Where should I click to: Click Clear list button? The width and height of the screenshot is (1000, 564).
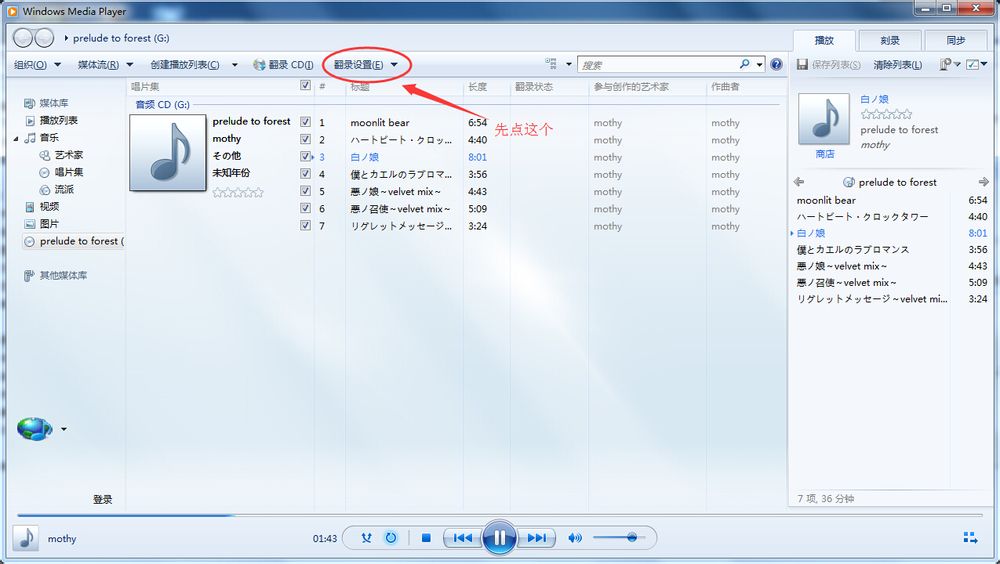click(x=897, y=64)
